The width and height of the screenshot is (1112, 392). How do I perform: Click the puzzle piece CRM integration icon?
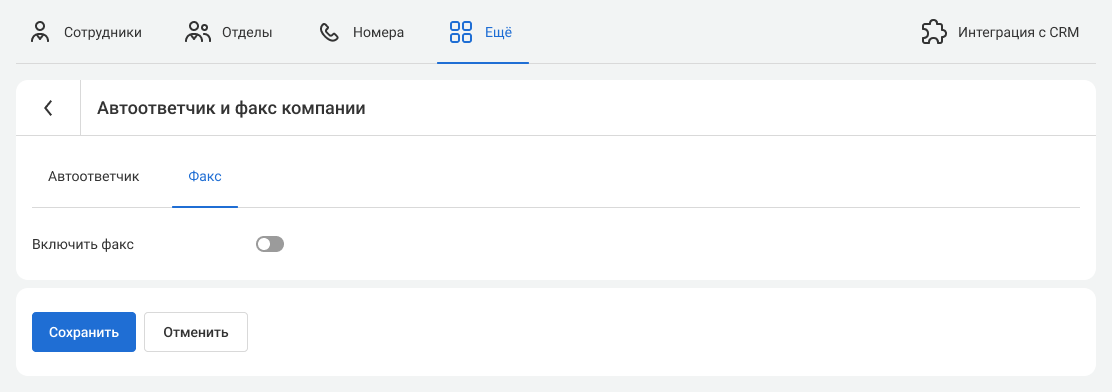tap(934, 32)
